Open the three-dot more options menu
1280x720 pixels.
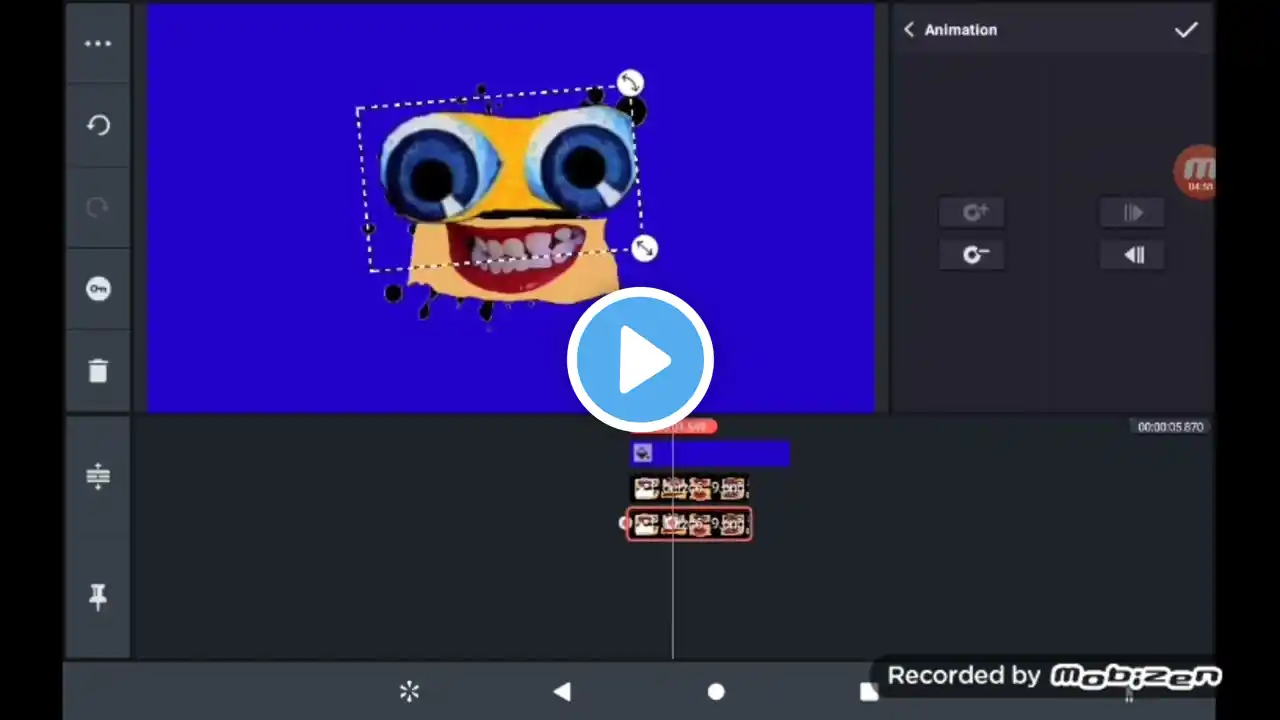click(x=98, y=44)
